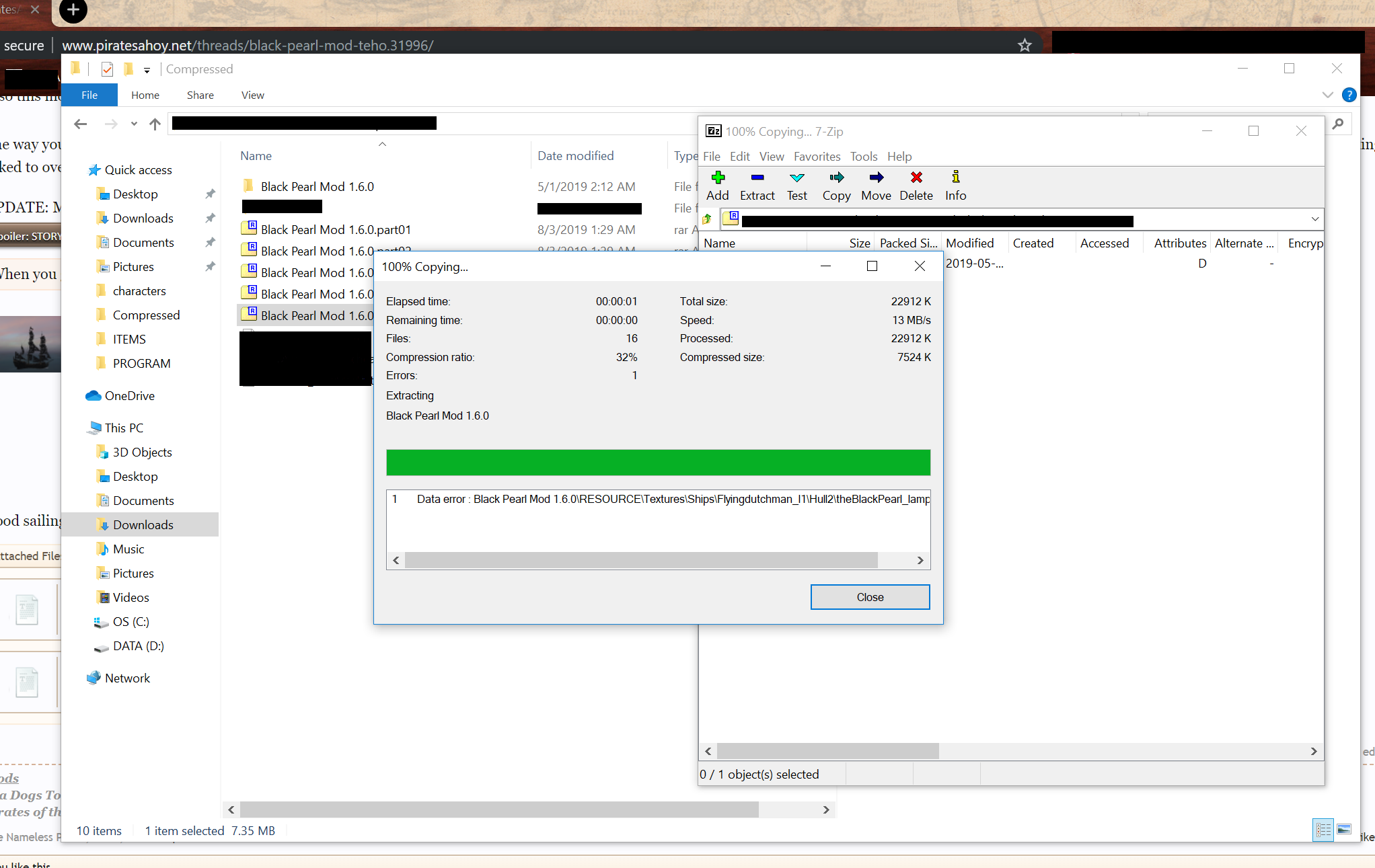Click the 7-Zip Move icon
Viewport: 1375px width, 868px height.
(x=876, y=178)
